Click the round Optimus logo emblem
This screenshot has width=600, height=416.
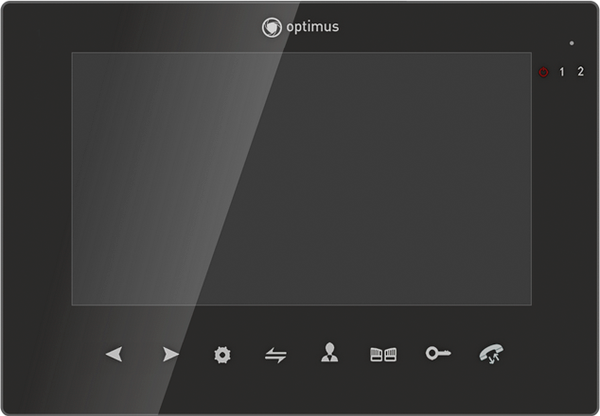[272, 28]
